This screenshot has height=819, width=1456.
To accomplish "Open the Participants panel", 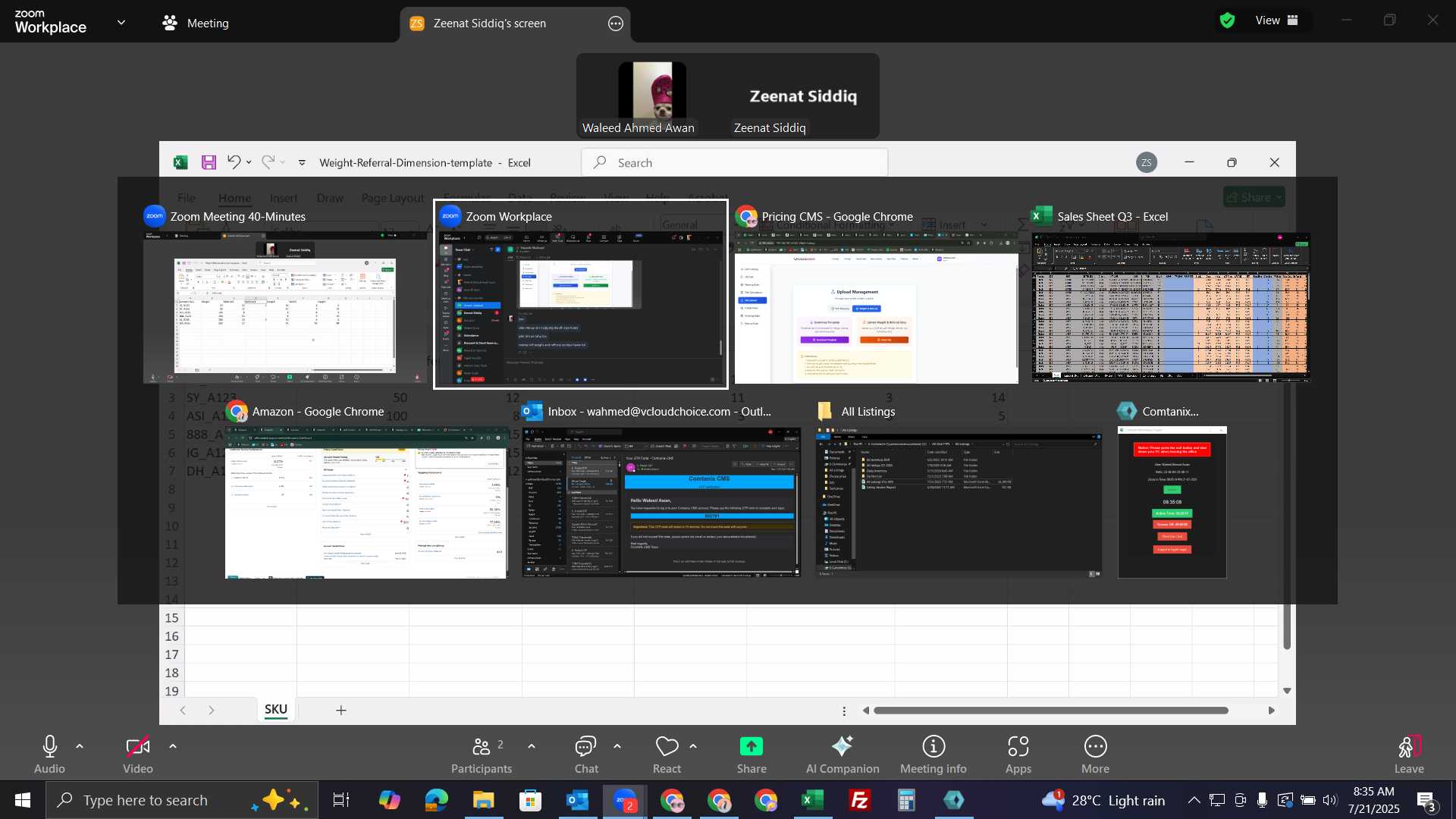I will coord(482,755).
